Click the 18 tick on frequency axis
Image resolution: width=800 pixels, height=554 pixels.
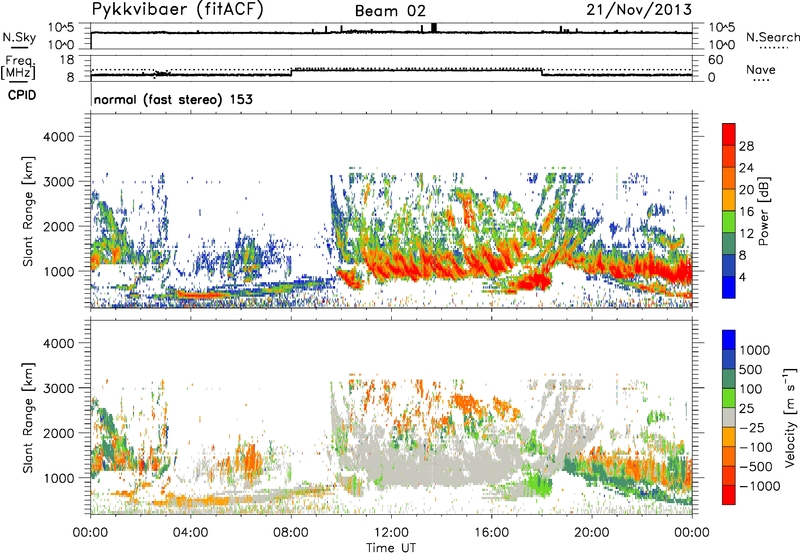pyautogui.click(x=66, y=60)
